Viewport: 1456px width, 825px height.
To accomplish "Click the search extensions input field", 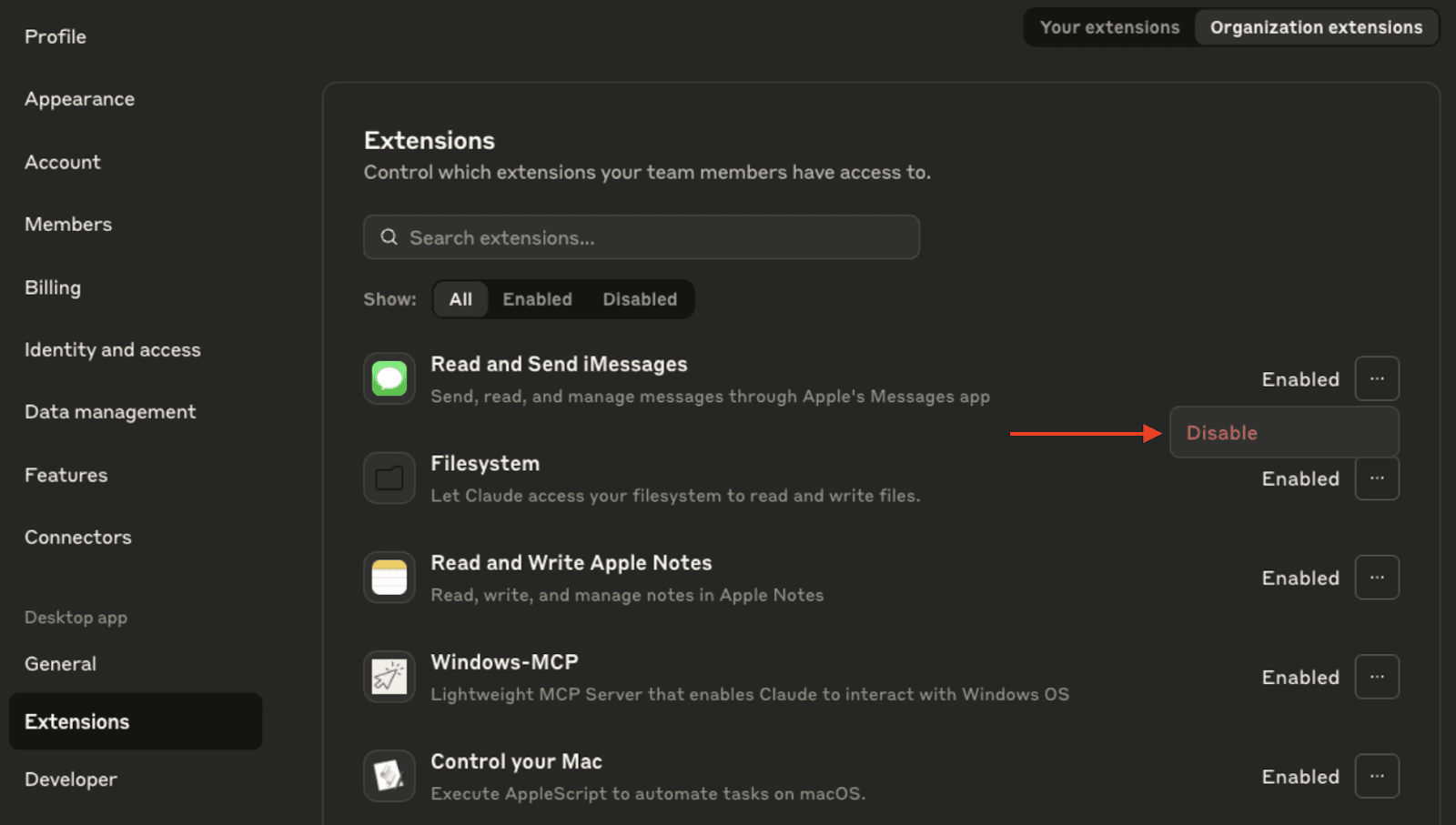I will pyautogui.click(x=642, y=236).
